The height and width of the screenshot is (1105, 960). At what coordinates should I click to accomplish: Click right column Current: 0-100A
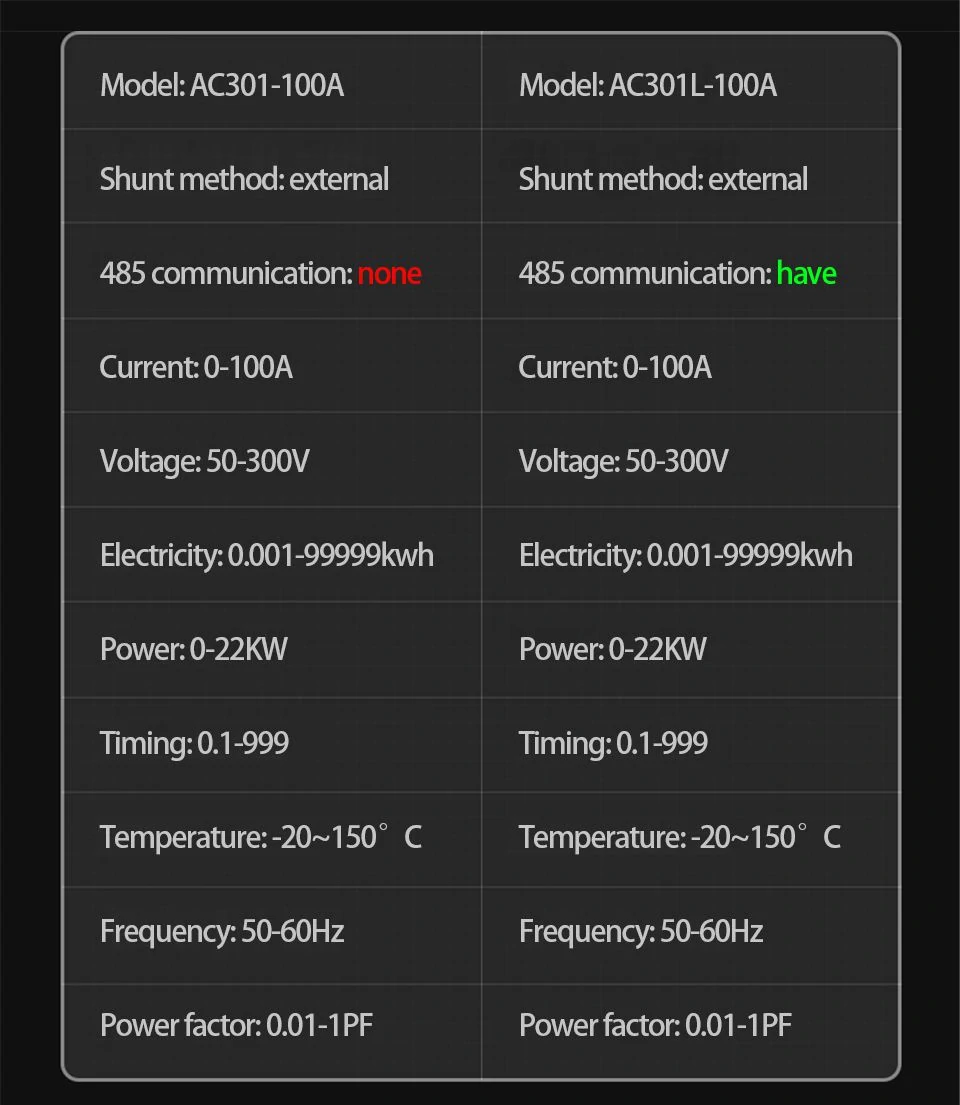[615, 368]
